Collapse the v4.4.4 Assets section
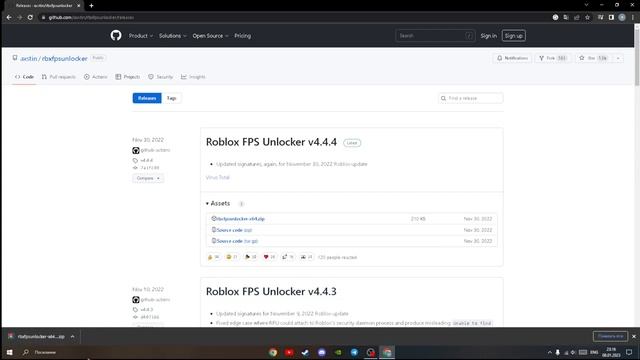 [x=218, y=203]
